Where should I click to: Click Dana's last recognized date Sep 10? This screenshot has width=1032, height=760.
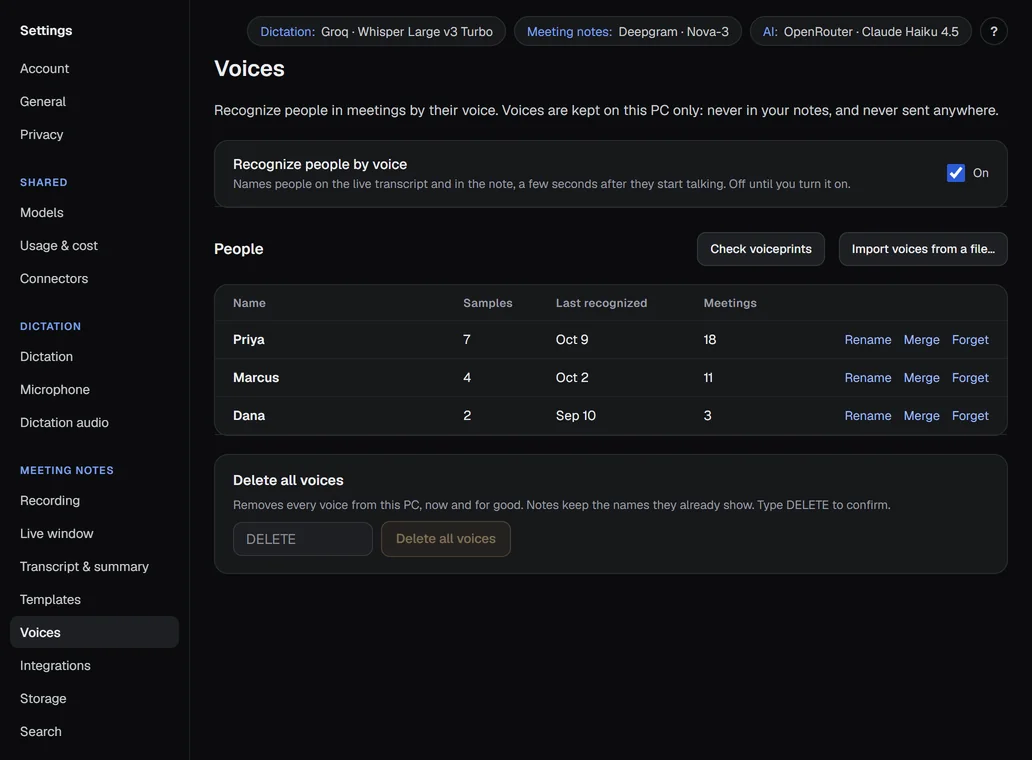tap(576, 416)
